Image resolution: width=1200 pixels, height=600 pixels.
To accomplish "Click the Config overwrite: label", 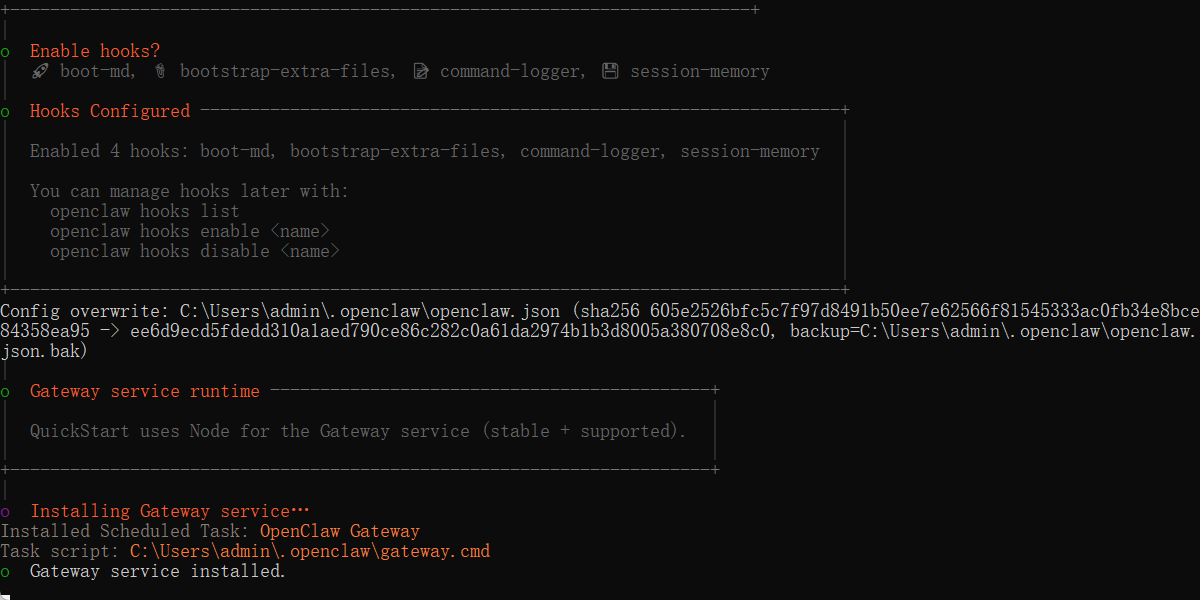I will pyautogui.click(x=85, y=311).
